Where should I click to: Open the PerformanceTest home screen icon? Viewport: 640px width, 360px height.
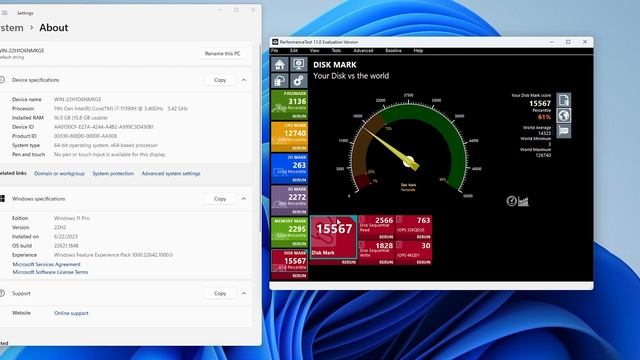point(280,64)
